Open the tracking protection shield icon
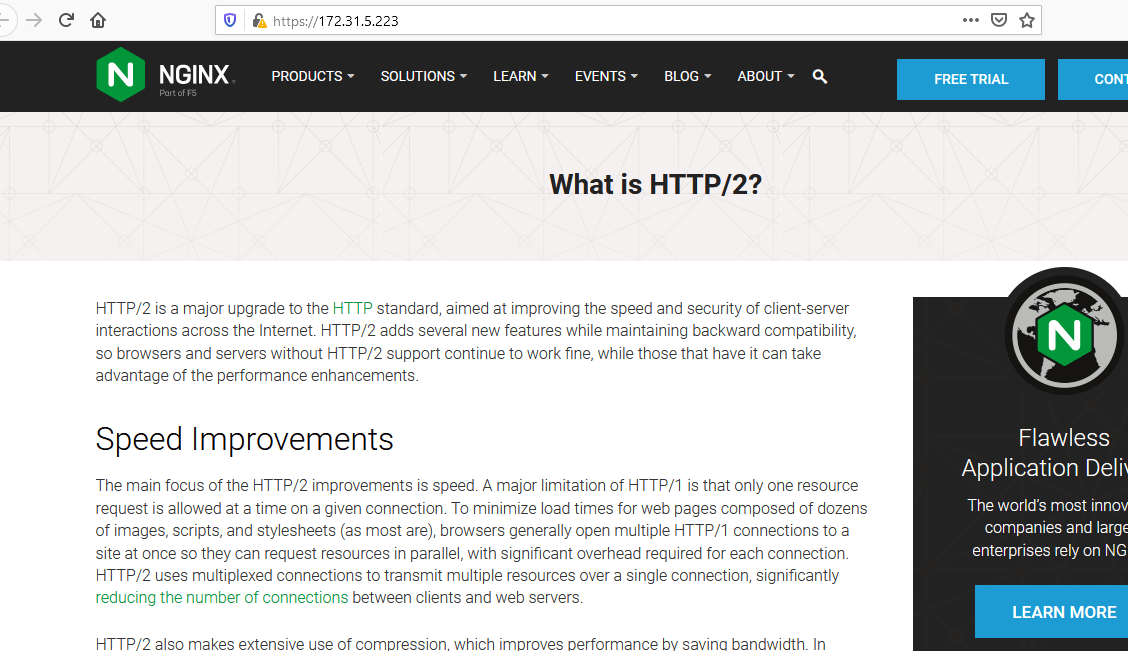The height and width of the screenshot is (651, 1128). [x=231, y=20]
